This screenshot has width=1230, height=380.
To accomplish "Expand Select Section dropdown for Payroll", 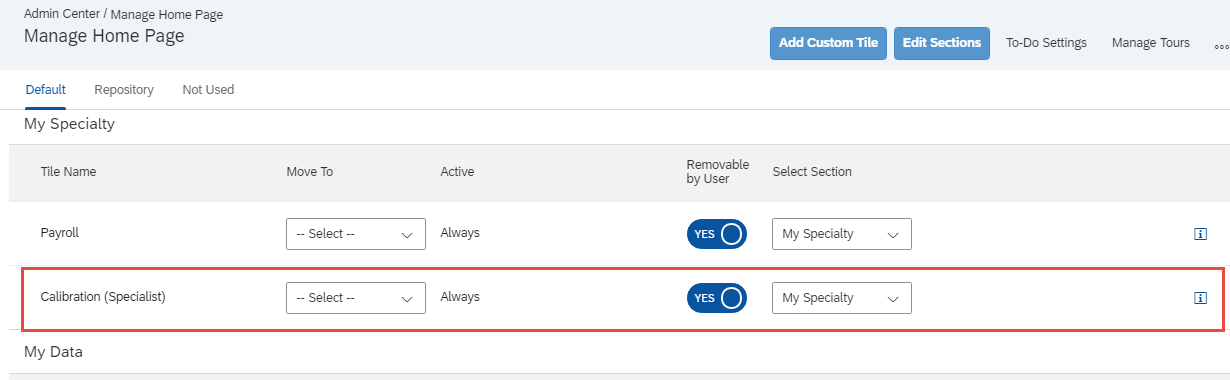I will coord(842,234).
